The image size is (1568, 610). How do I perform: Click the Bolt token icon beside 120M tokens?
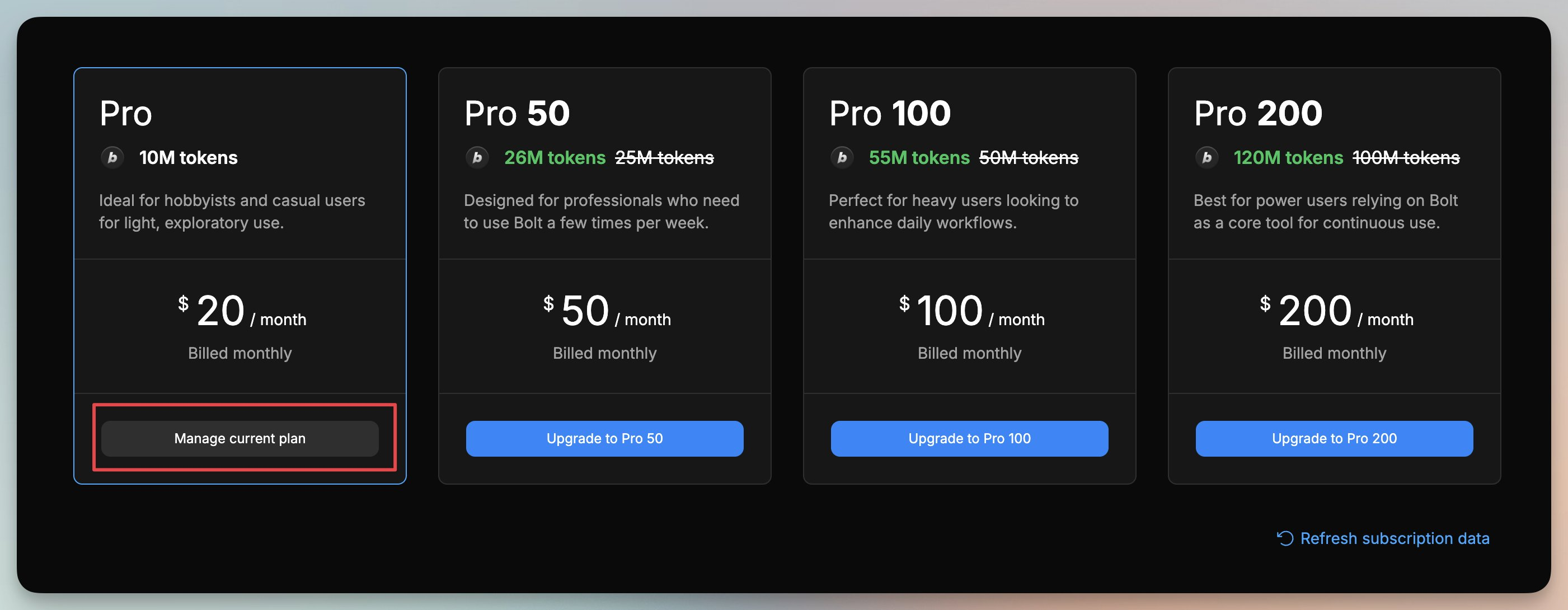coord(1206,158)
